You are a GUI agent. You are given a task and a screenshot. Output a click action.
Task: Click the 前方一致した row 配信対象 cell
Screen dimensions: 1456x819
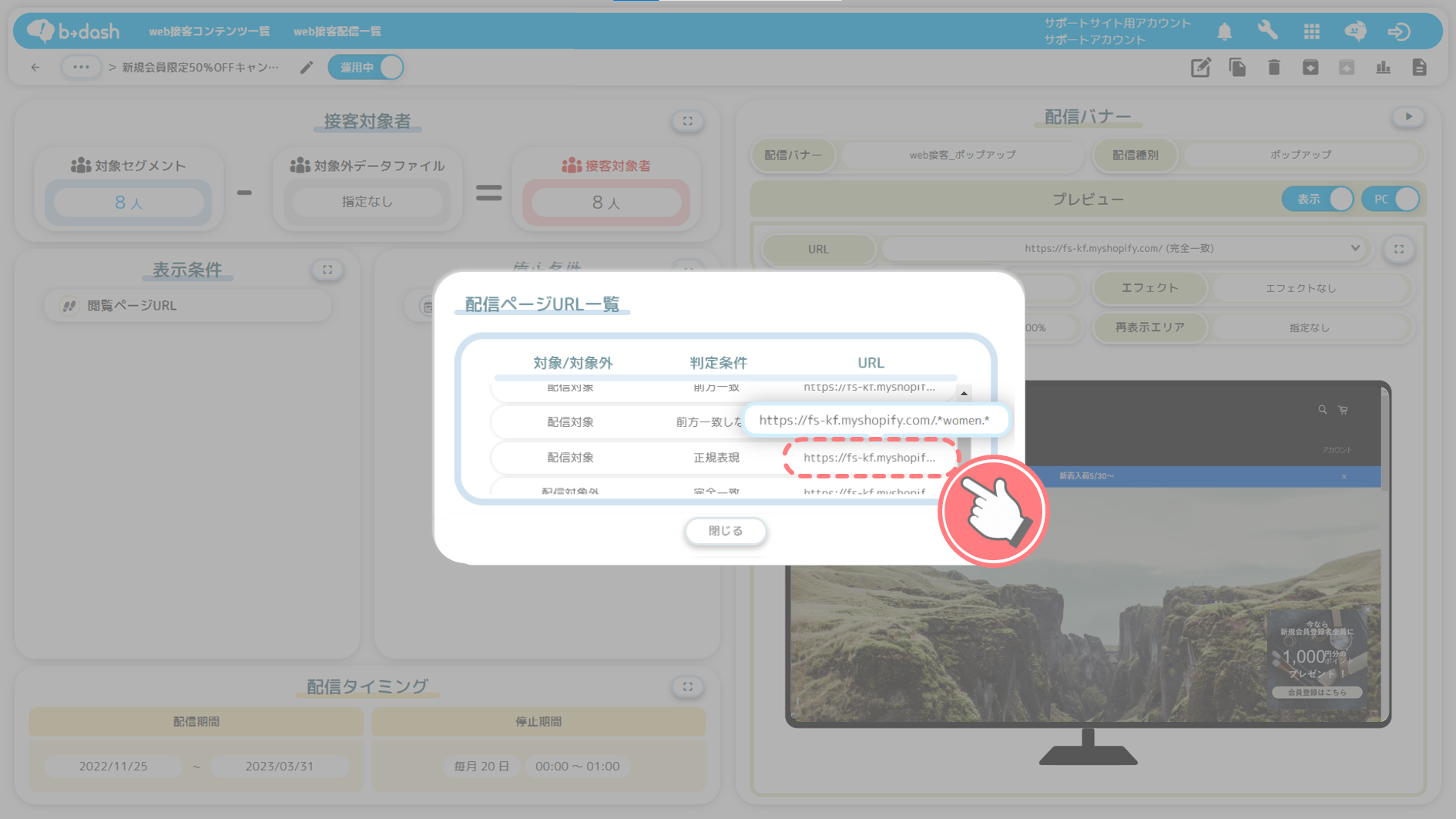pos(570,422)
